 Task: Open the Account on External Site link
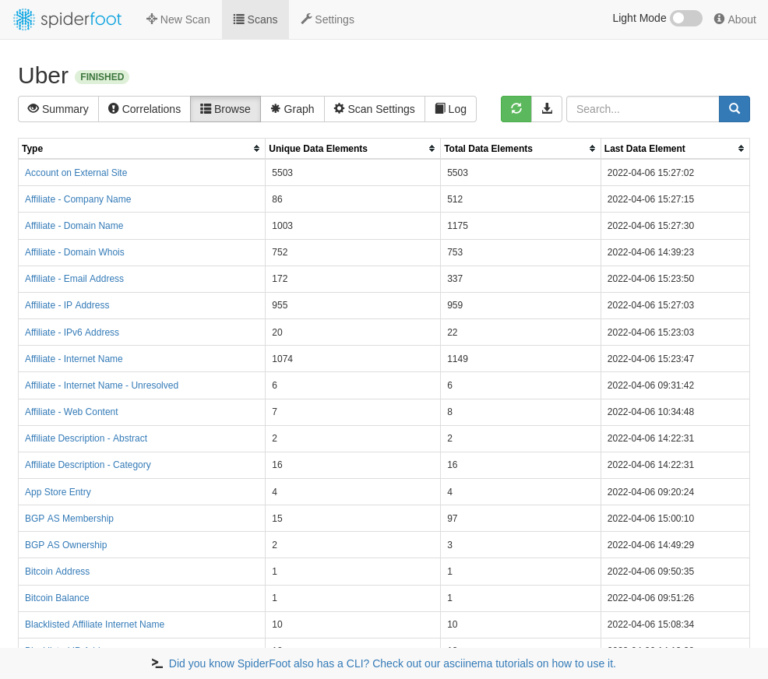[x=76, y=172]
